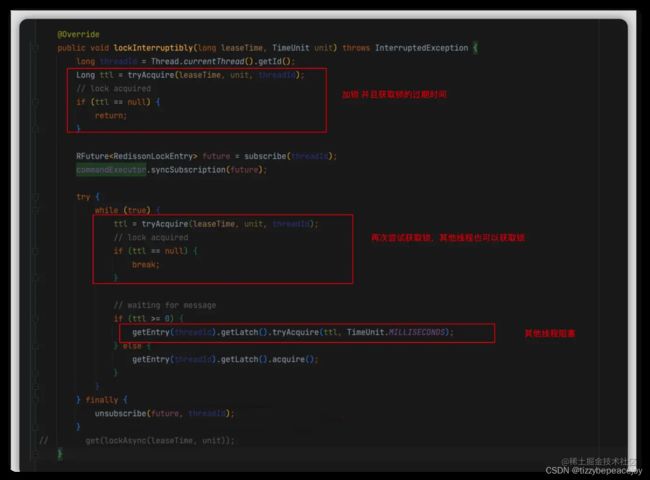Click the syncSubscription(future) call
The image size is (650, 480).
click(x=209, y=170)
